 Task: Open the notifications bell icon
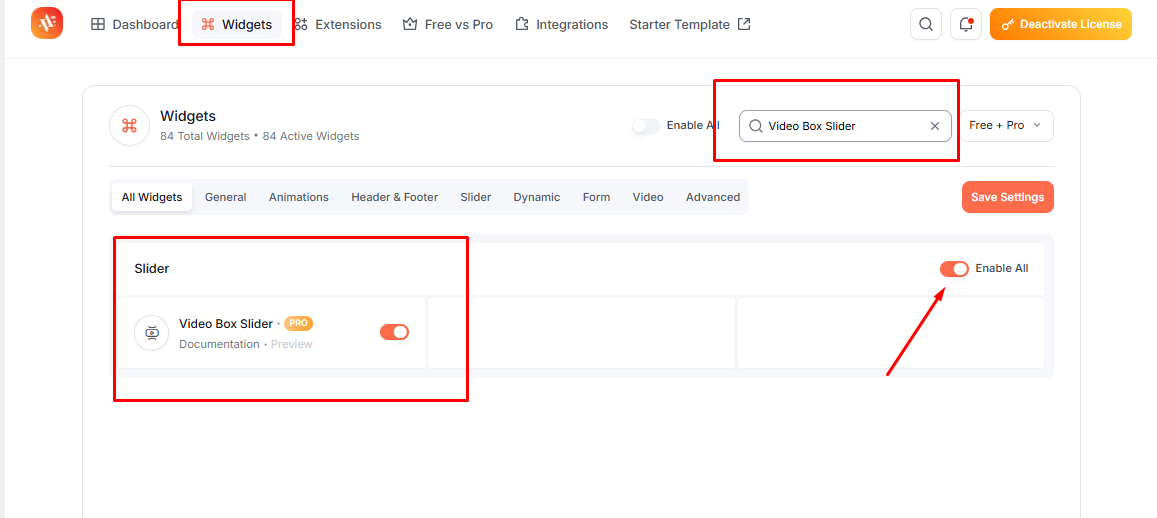966,24
